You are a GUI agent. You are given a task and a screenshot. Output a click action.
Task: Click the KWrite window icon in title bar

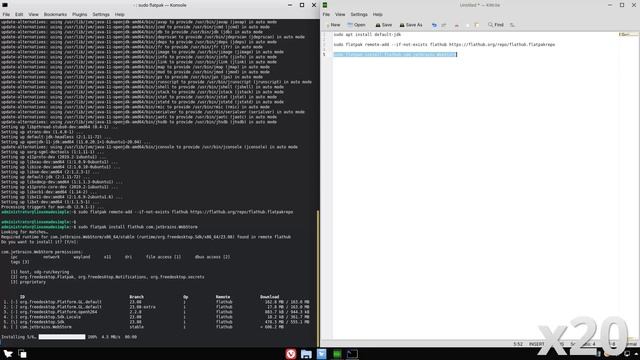tap(325, 5)
